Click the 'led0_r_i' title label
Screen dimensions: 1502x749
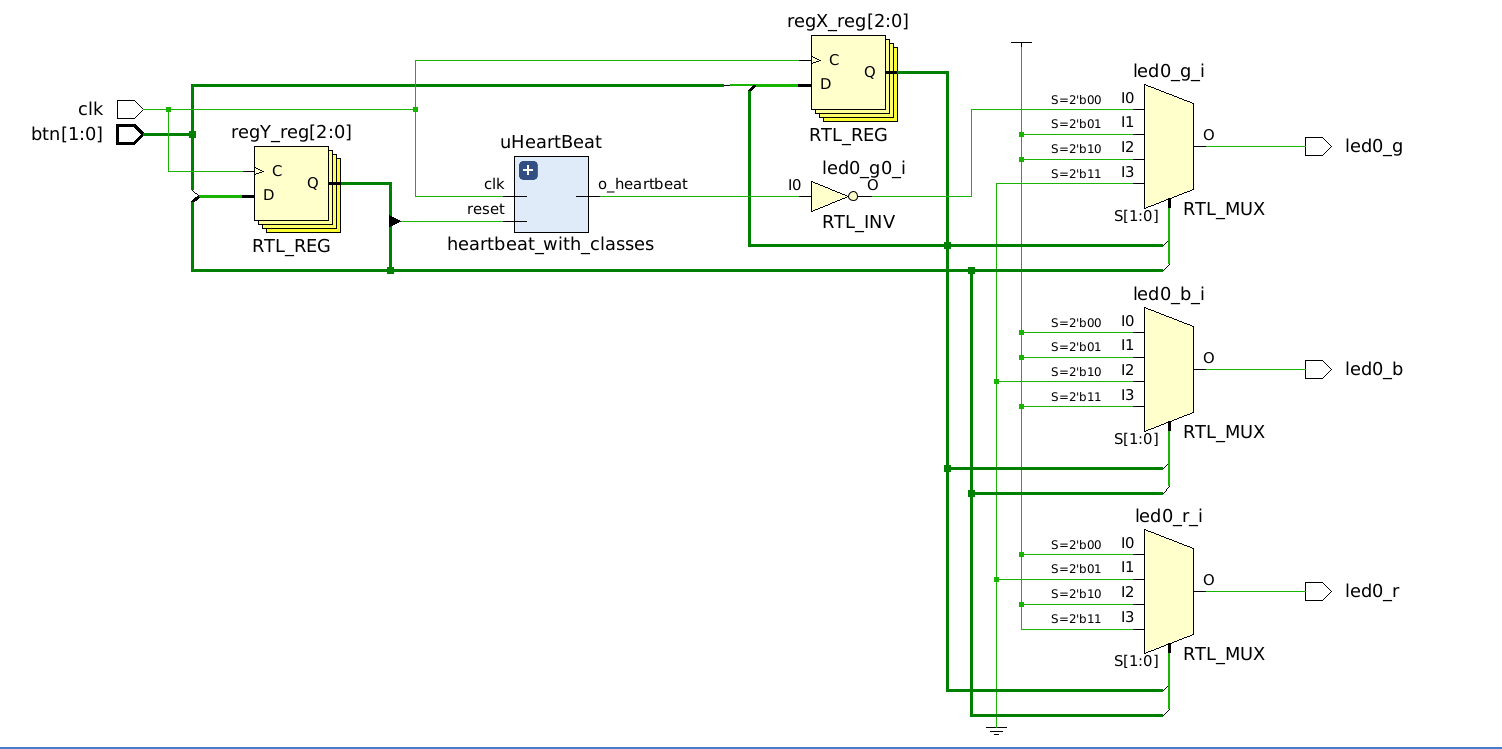[1168, 516]
